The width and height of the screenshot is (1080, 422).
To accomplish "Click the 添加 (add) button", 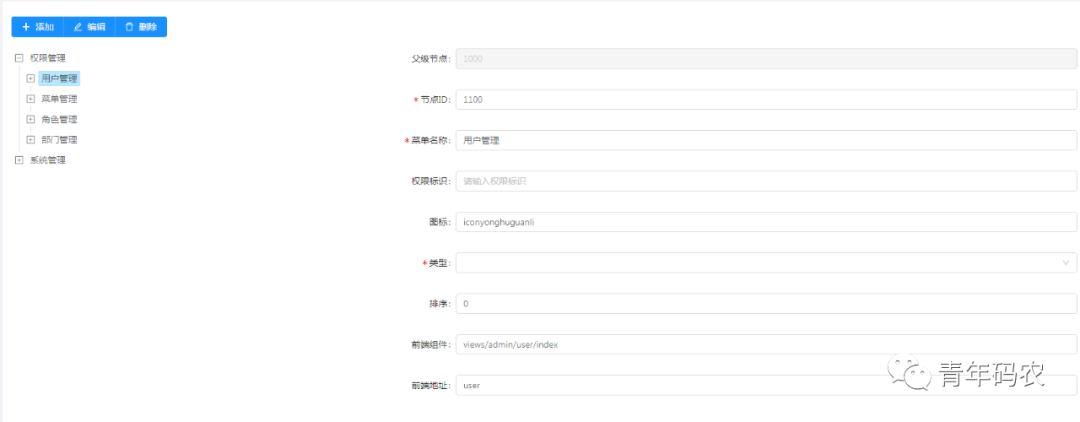I will [x=38, y=27].
